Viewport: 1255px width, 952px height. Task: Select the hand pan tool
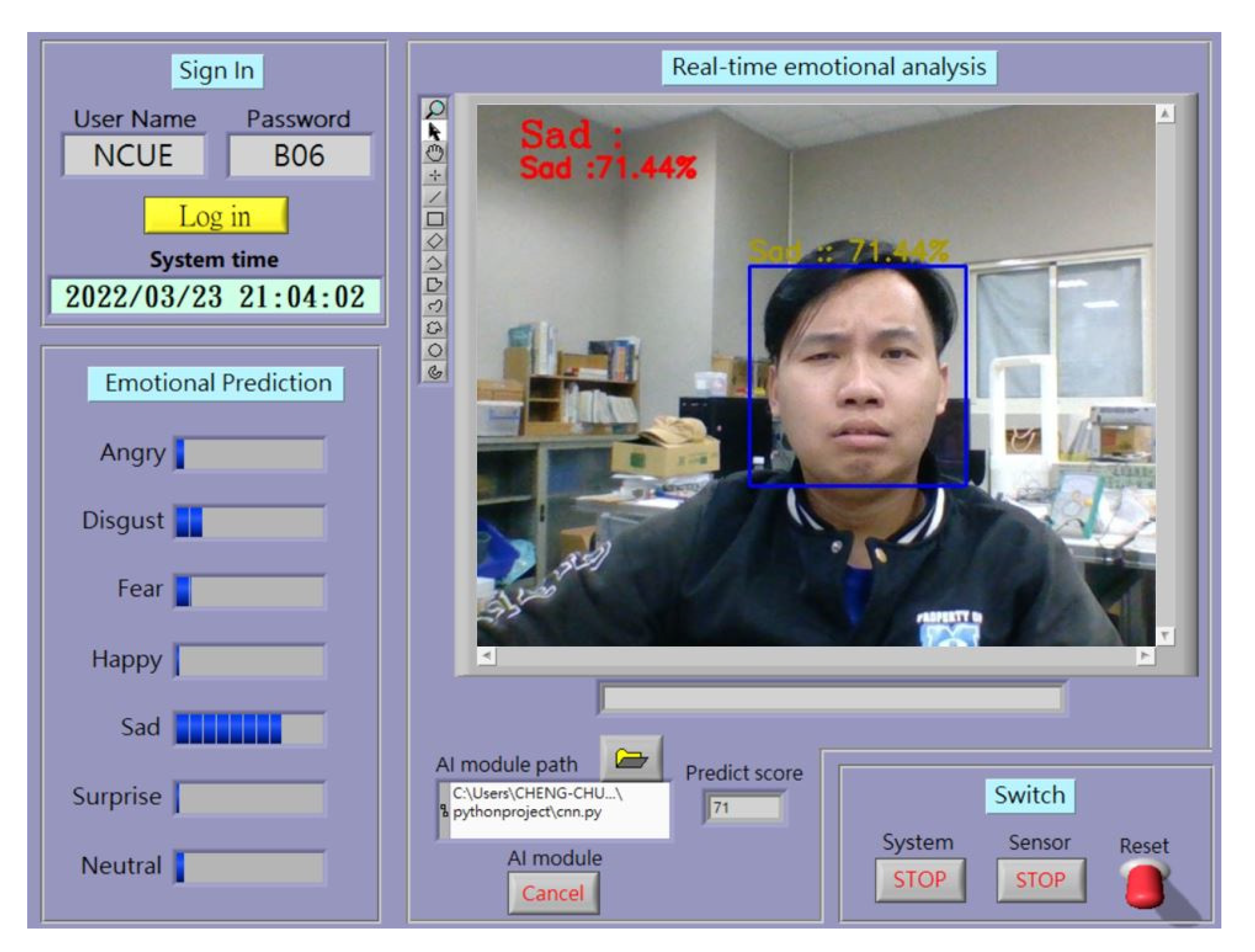[435, 153]
